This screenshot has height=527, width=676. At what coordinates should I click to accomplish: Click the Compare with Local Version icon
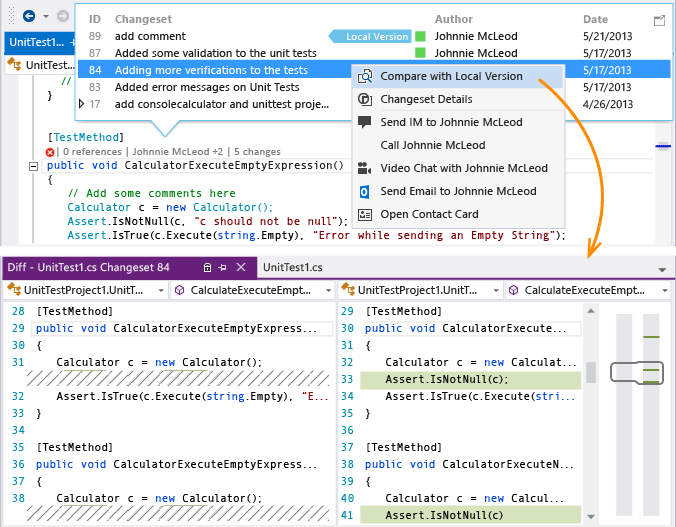click(365, 76)
